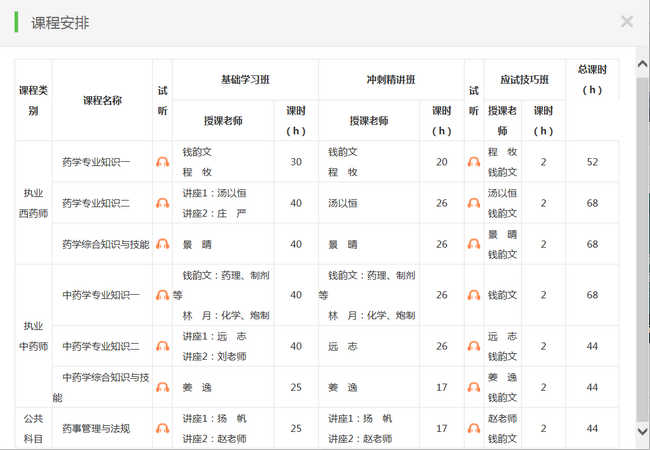The image size is (650, 450).
Task: Close the 课程安排 dialog
Action: [x=627, y=21]
